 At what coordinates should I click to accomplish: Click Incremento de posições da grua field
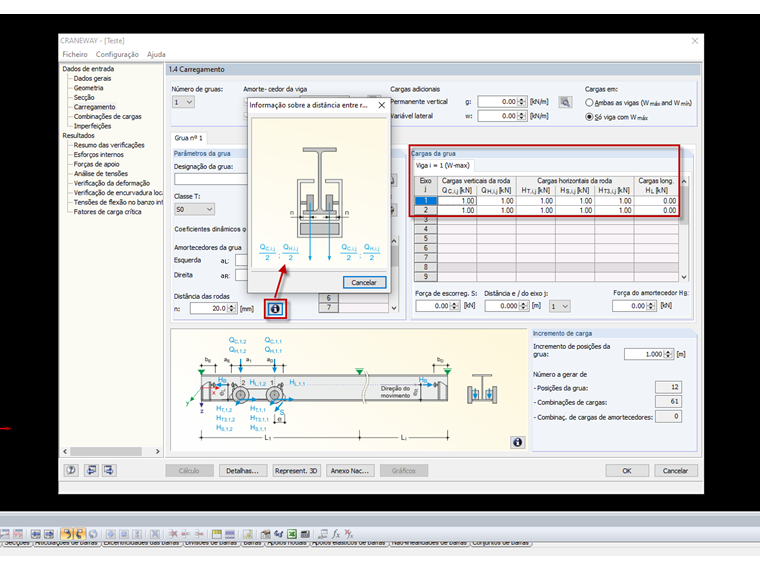click(642, 354)
